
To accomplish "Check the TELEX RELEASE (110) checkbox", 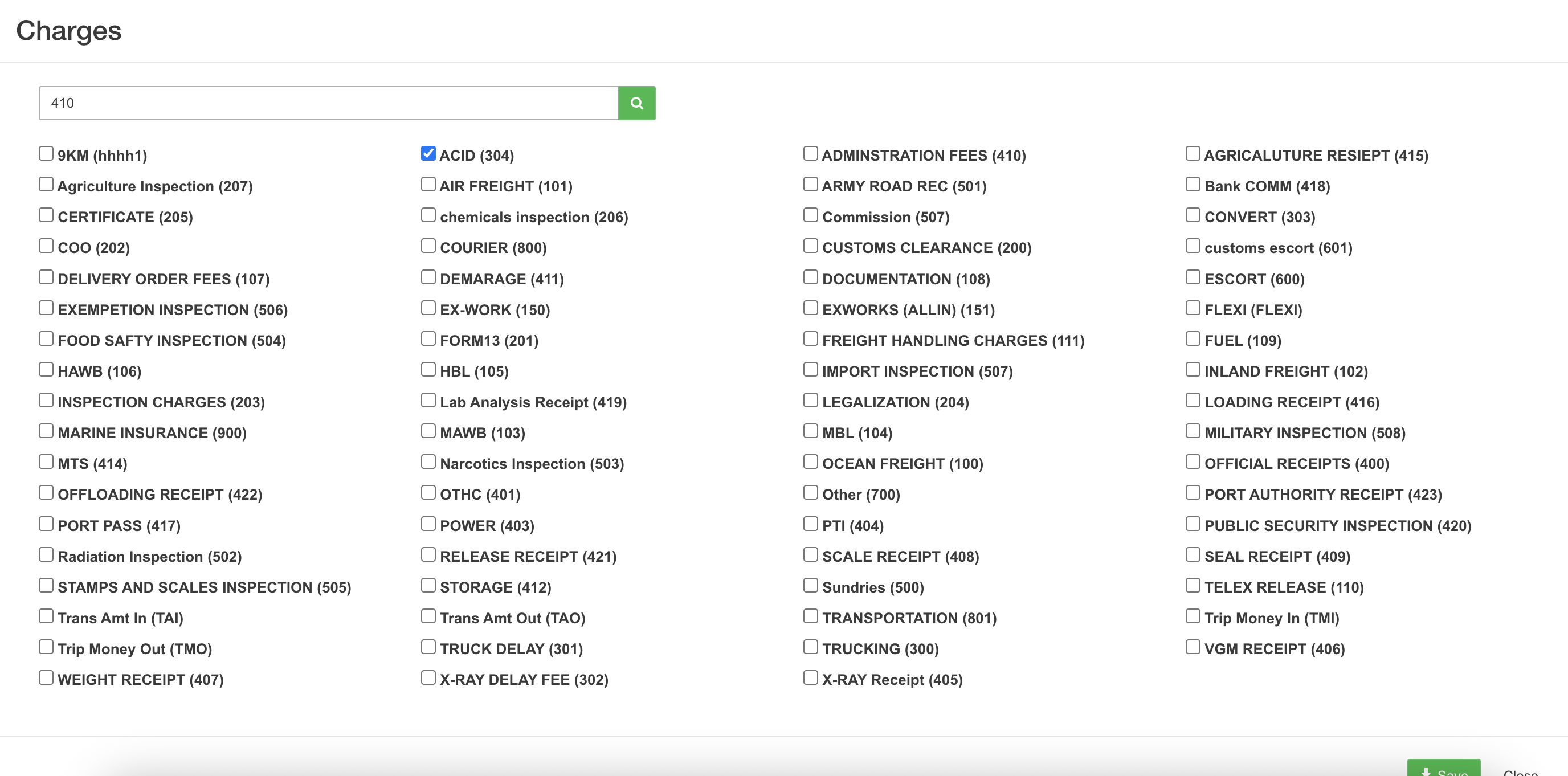I will pos(1193,586).
